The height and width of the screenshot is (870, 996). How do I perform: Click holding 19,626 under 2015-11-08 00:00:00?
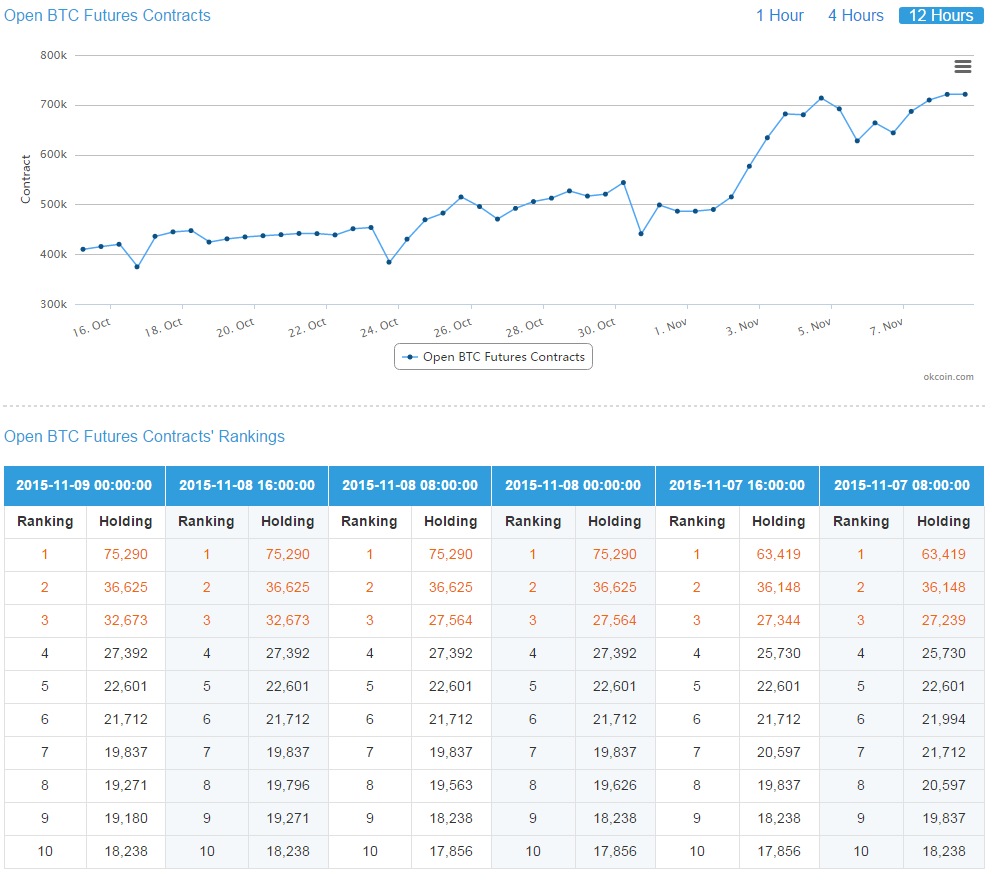615,786
